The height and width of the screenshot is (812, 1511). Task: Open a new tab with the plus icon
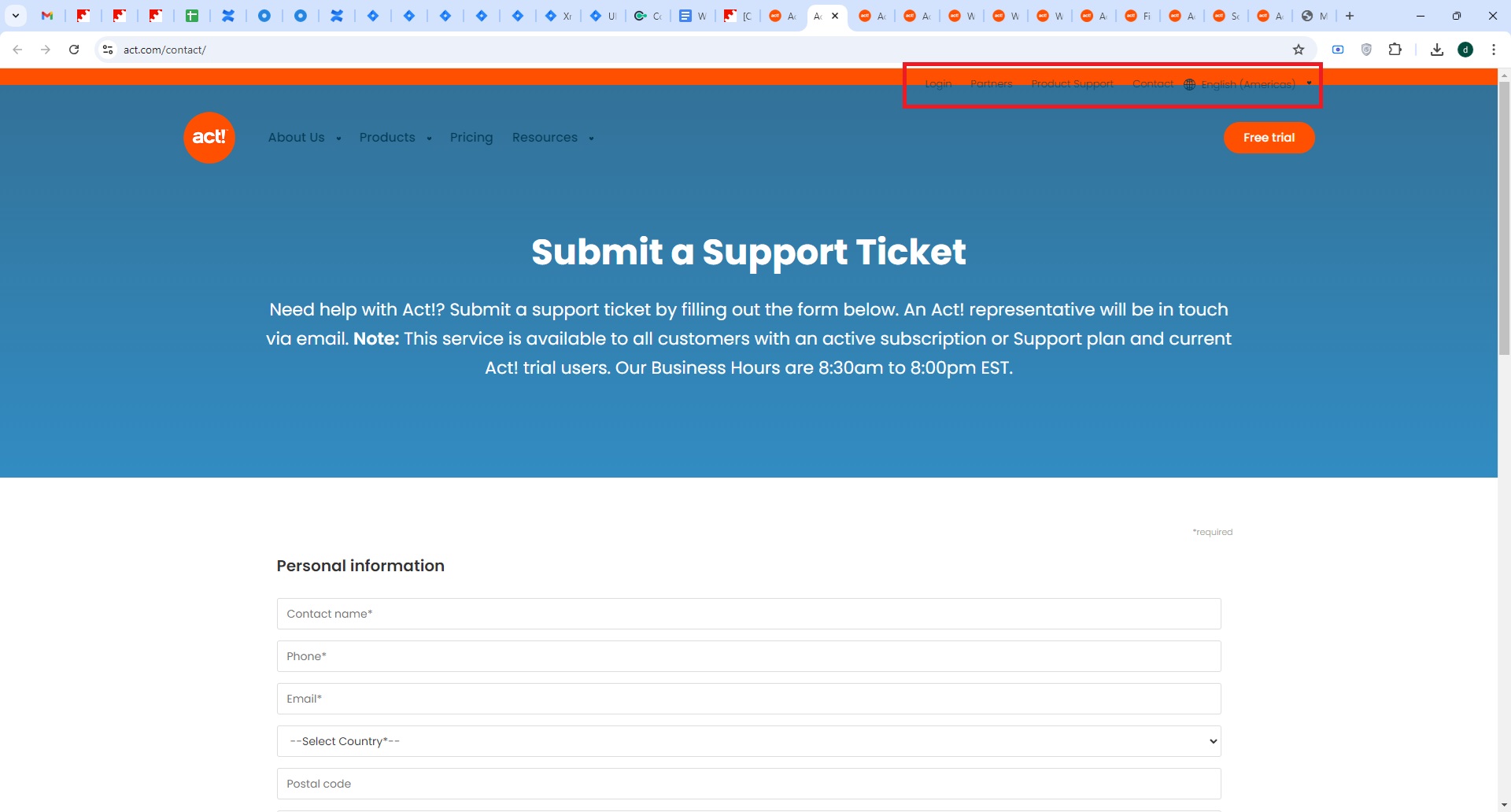tap(1350, 16)
